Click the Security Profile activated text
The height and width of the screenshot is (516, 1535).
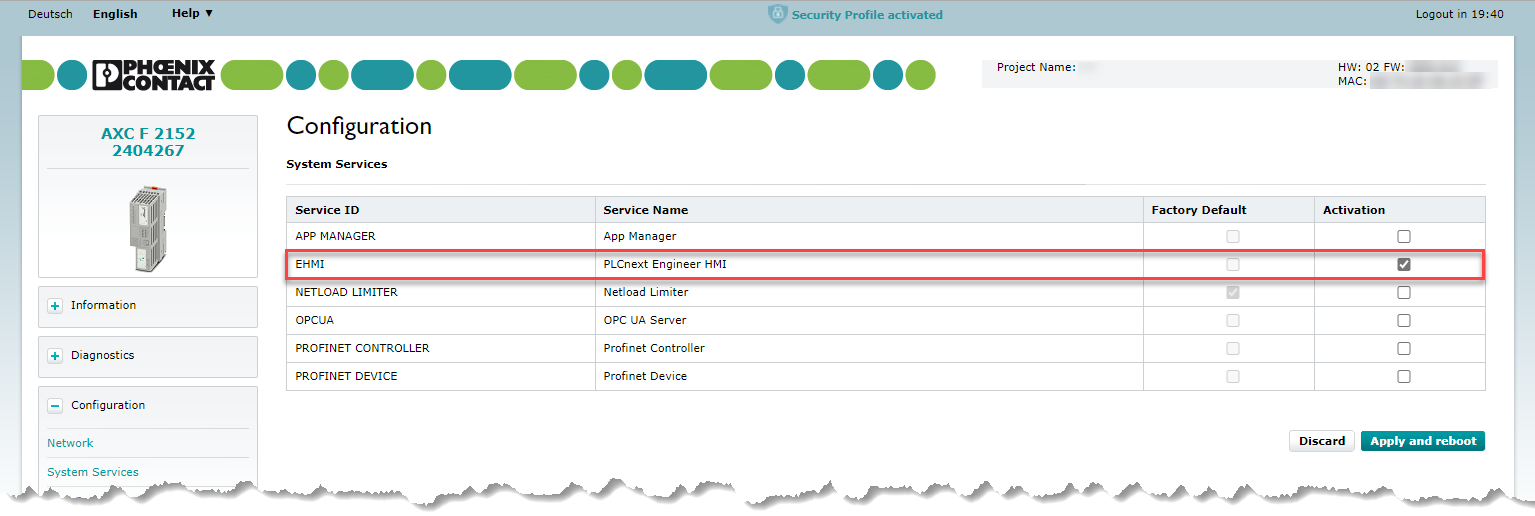867,15
